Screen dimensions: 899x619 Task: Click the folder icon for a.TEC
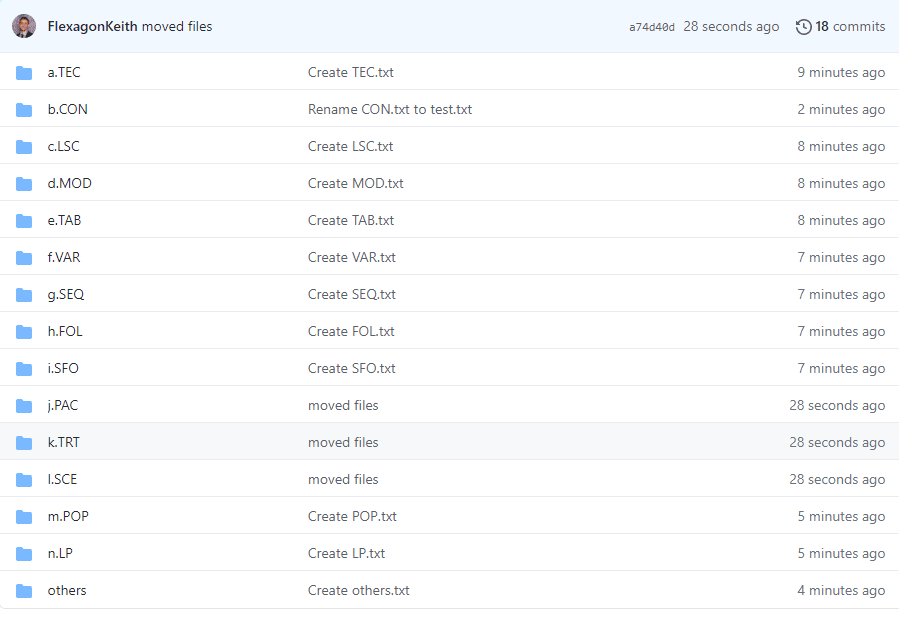(24, 73)
